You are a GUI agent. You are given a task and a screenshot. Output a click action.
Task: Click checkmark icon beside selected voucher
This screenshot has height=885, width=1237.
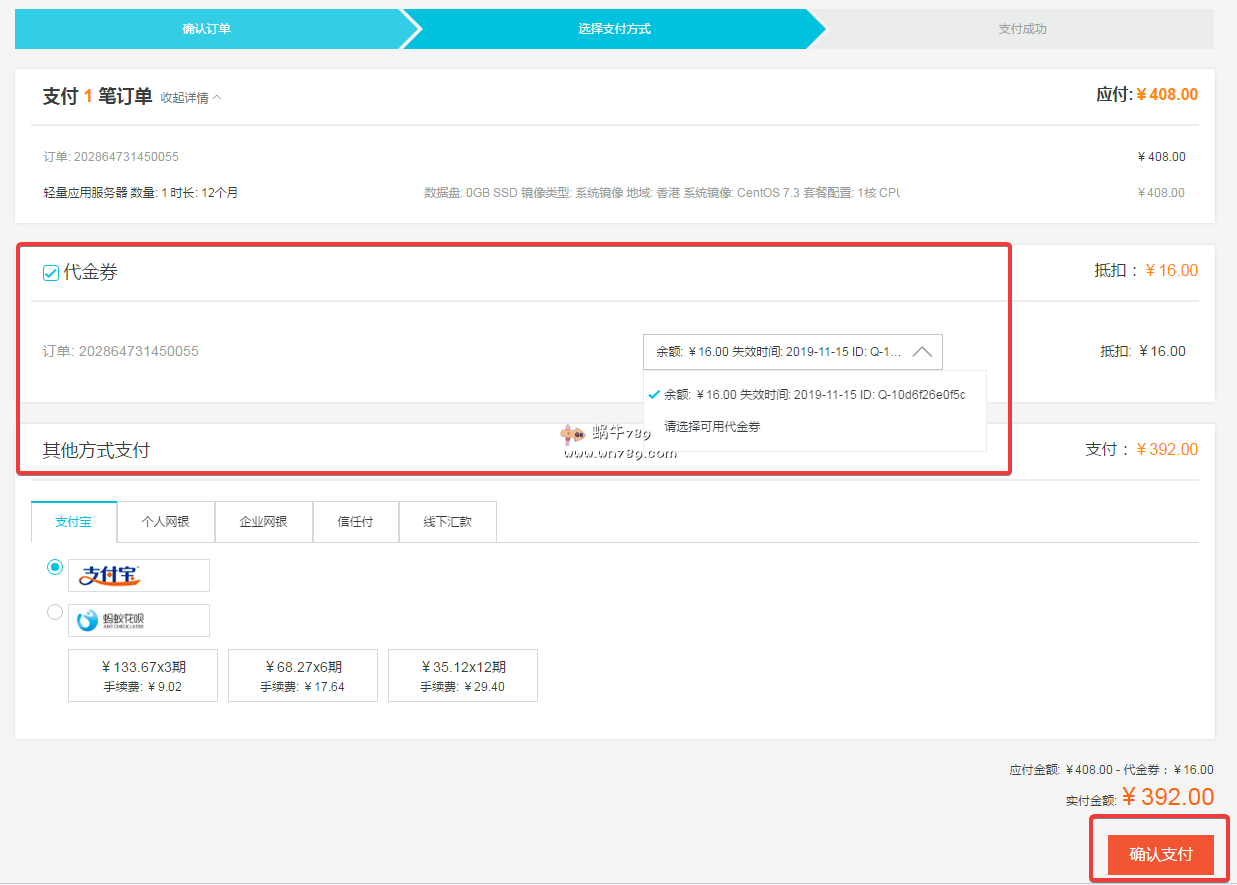coord(654,394)
